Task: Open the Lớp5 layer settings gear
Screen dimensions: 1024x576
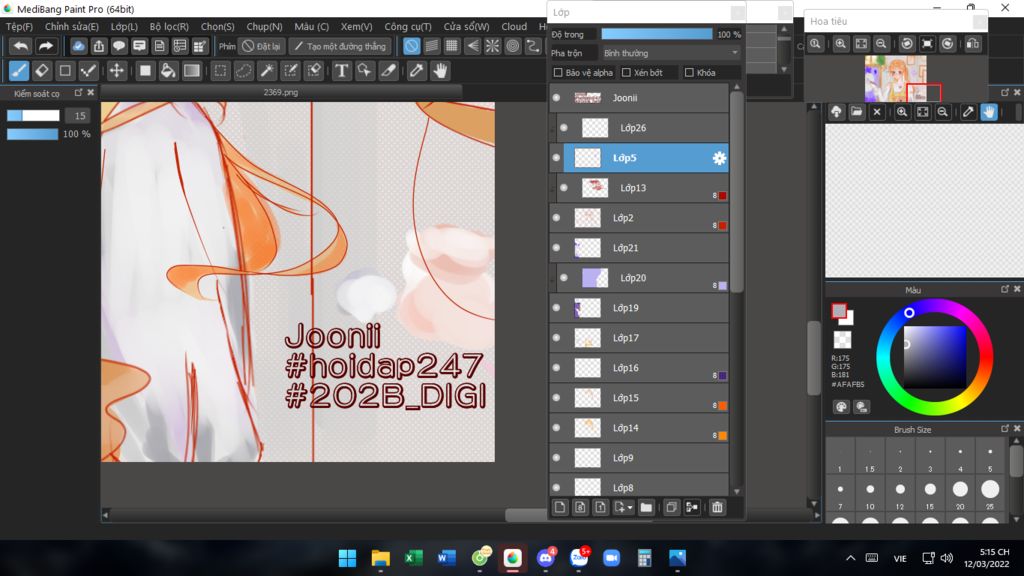Action: pyautogui.click(x=719, y=158)
